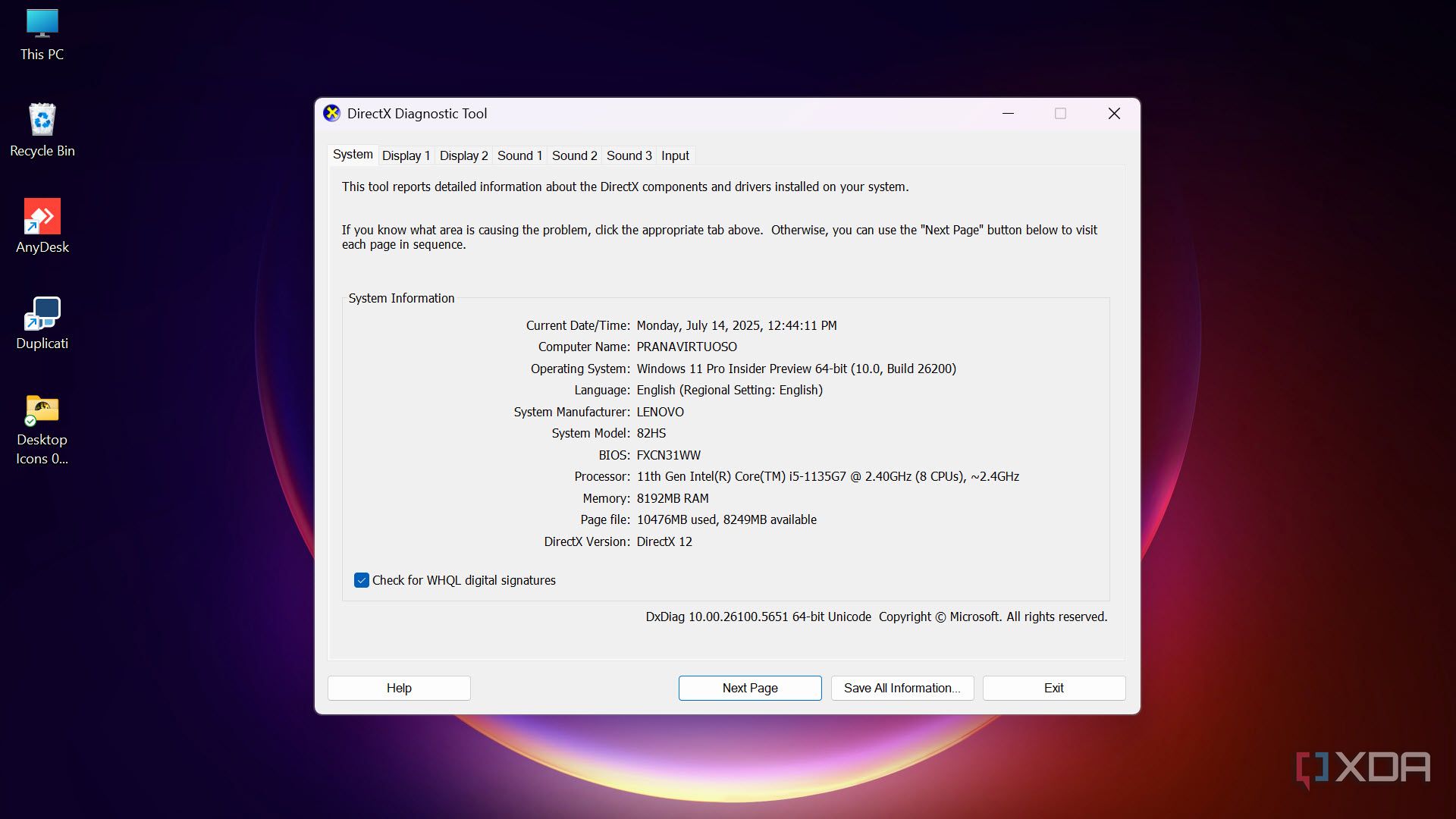Click the page file usage value
This screenshot has height=819, width=1456.
pyautogui.click(x=726, y=519)
